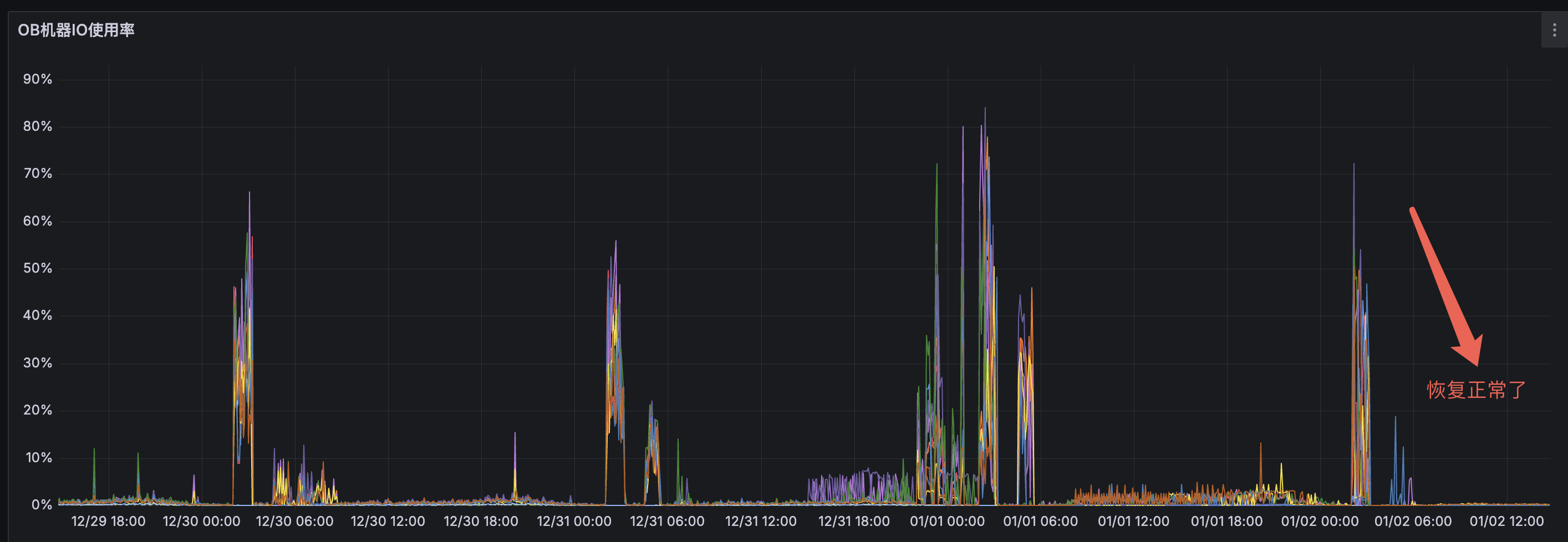Image resolution: width=1568 pixels, height=542 pixels.
Task: Click the 70% spike peak after 01/02 00:00
Action: (1354, 165)
